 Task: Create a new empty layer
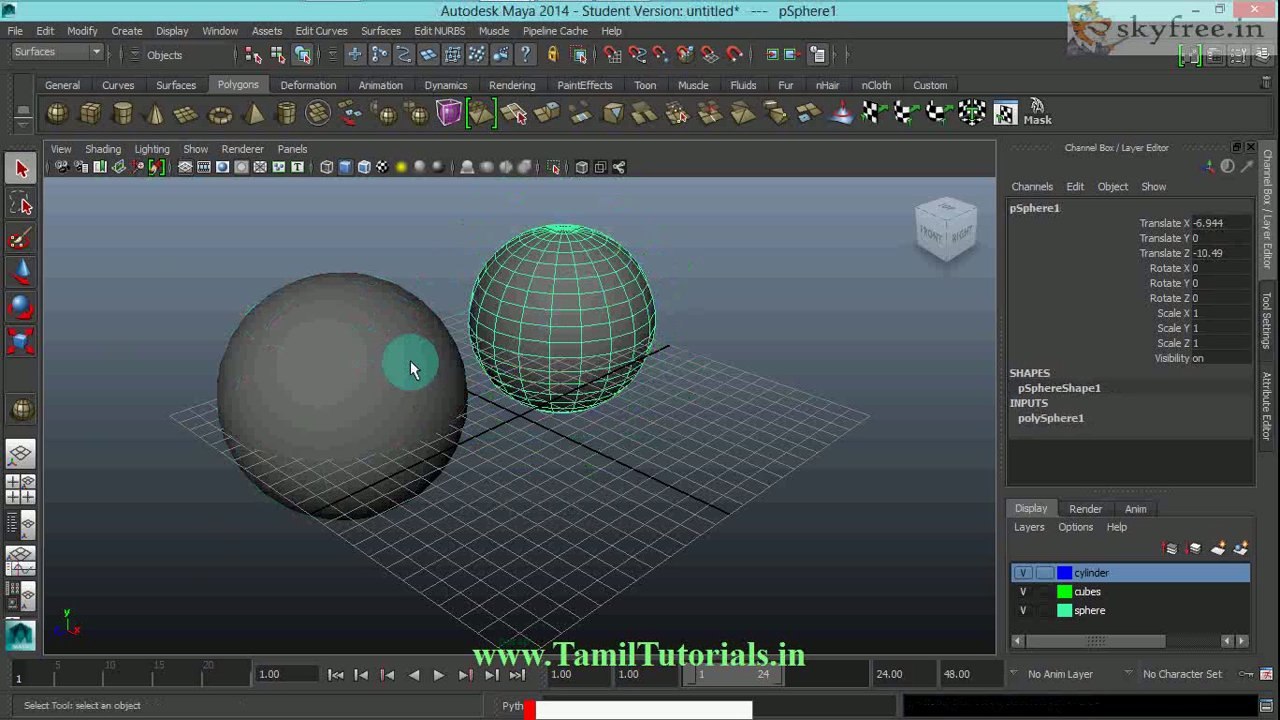pyautogui.click(x=1218, y=548)
